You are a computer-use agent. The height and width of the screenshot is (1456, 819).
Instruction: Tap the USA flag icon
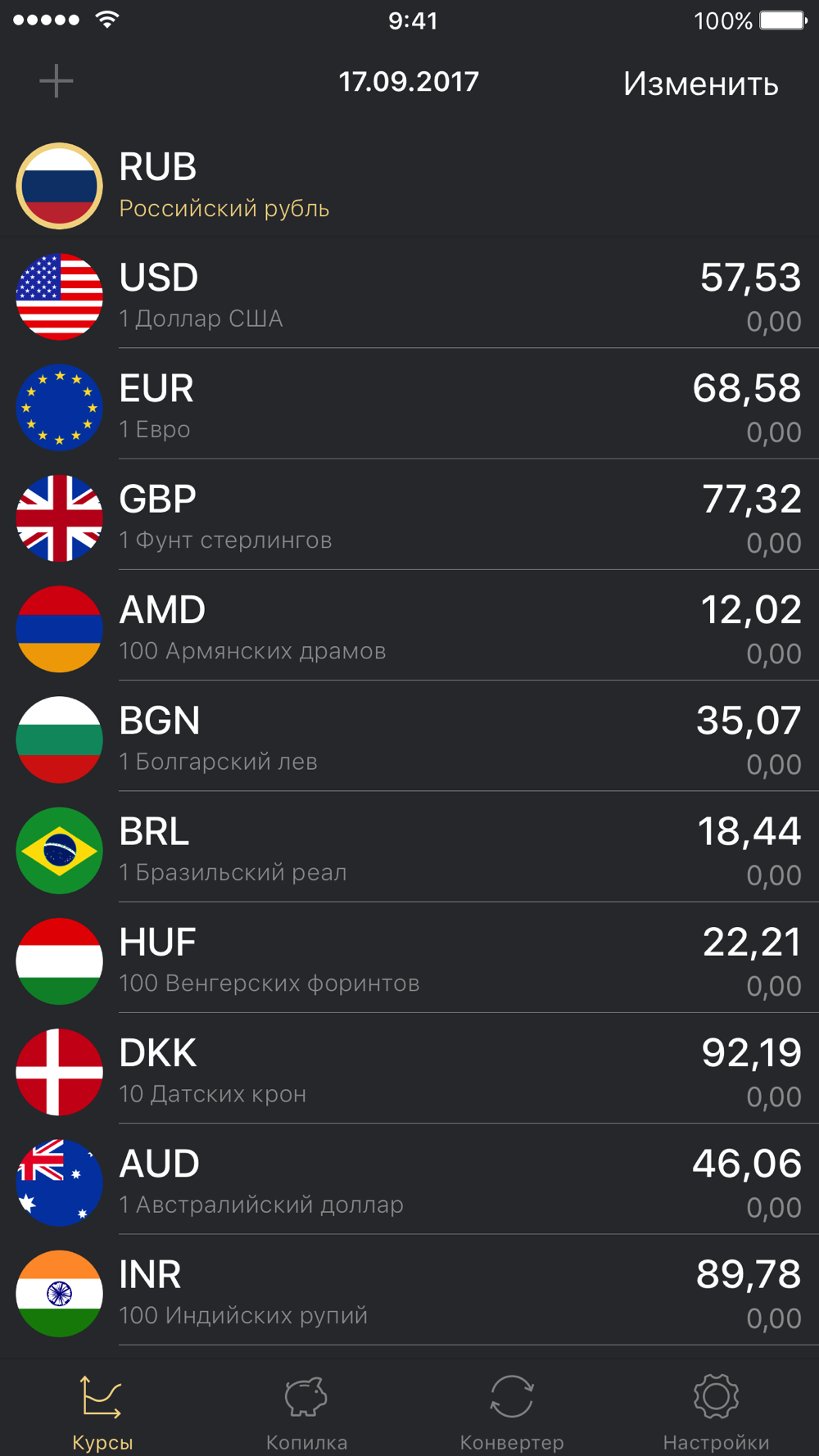(59, 296)
